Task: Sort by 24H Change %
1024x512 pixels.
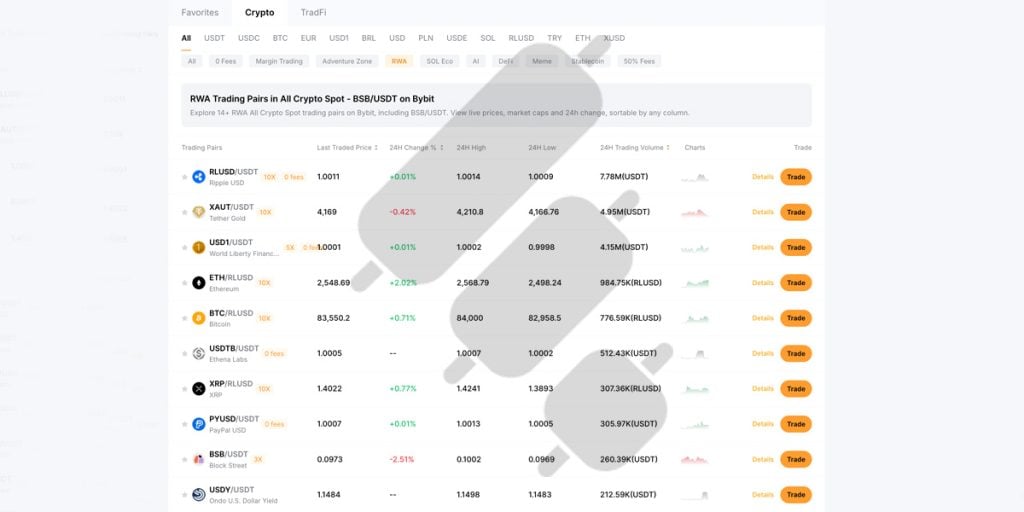Action: pyautogui.click(x=416, y=148)
